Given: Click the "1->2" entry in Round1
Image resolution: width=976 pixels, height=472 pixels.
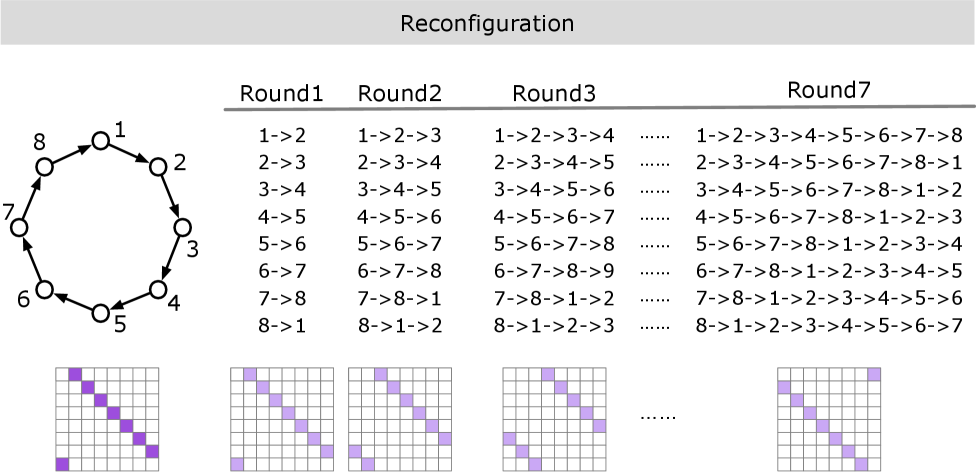Looking at the screenshot, I should point(281,135).
